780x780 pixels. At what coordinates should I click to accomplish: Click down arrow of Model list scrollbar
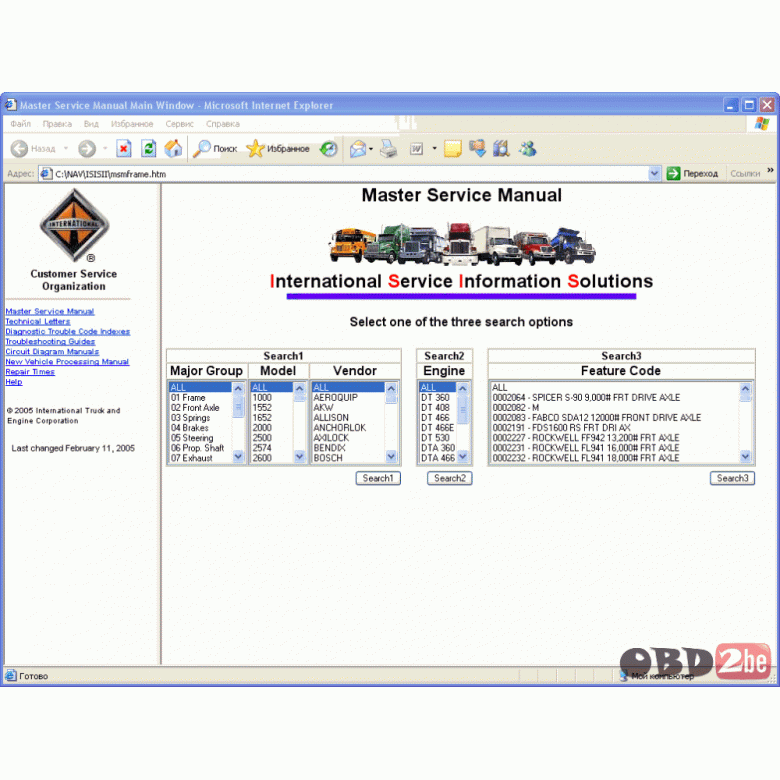(299, 456)
